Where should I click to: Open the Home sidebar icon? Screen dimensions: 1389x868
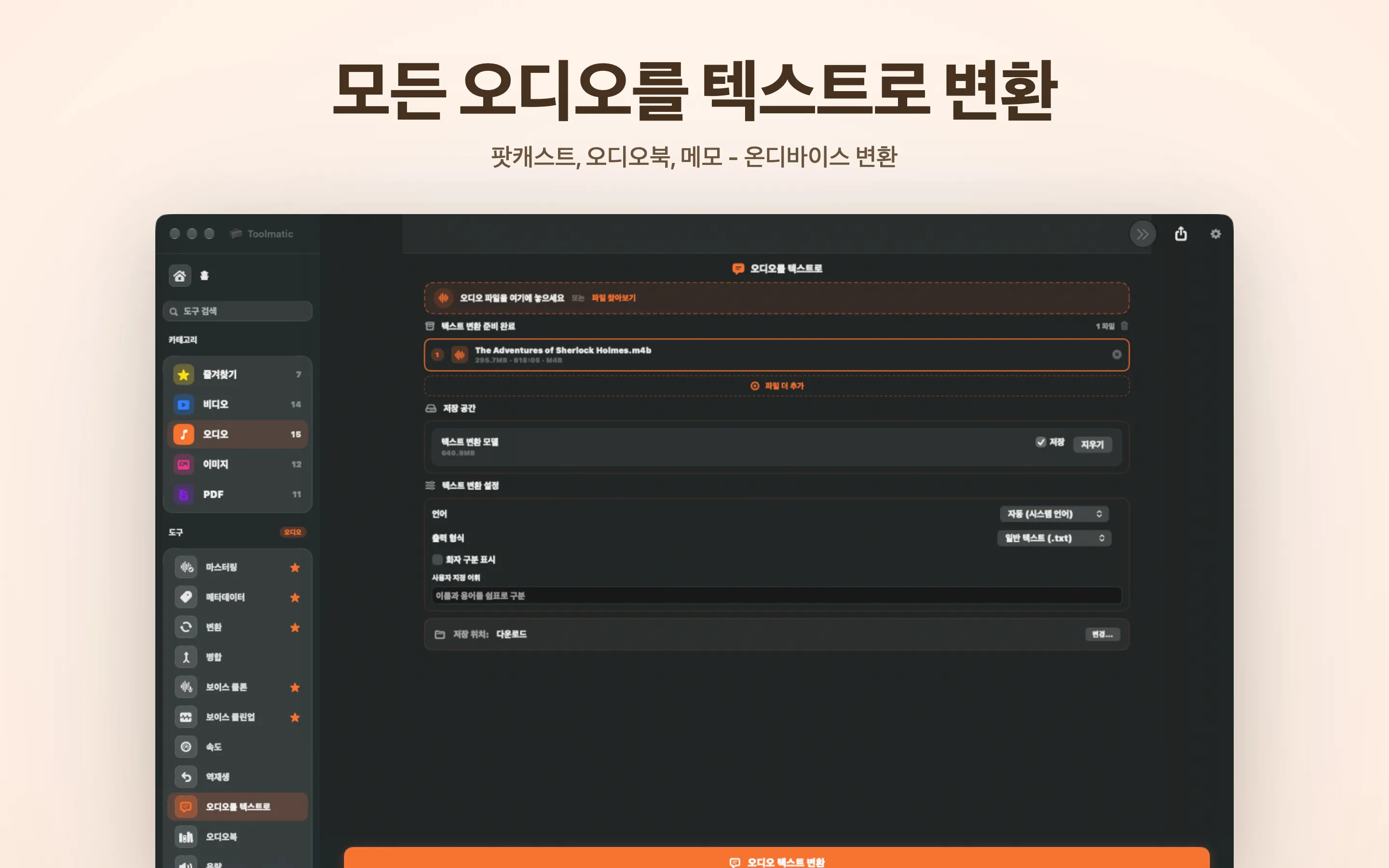tap(179, 275)
